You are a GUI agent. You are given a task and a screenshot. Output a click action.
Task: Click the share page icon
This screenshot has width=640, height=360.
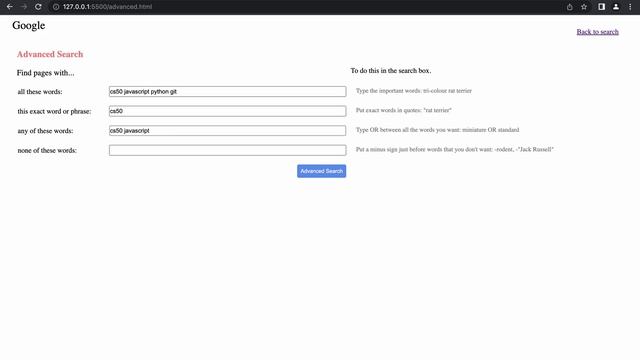(x=569, y=7)
